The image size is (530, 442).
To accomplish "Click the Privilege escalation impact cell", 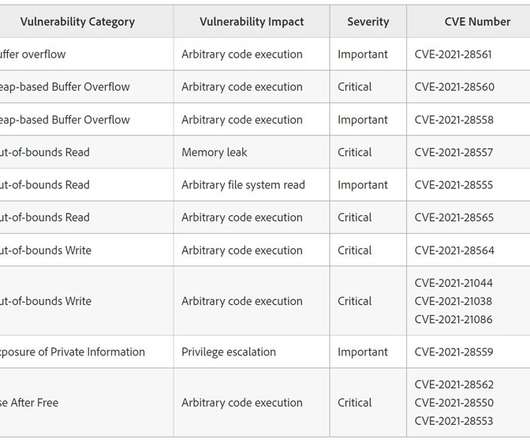I will (x=228, y=352).
